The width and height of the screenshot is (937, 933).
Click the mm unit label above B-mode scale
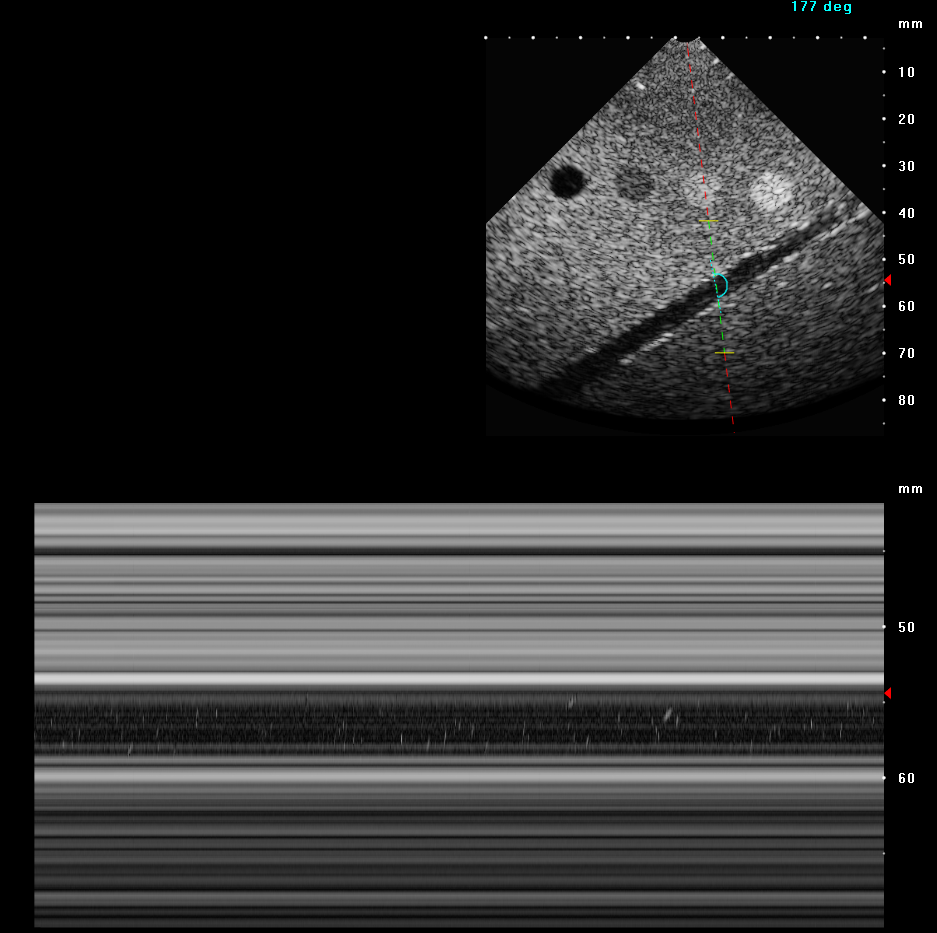click(x=910, y=24)
